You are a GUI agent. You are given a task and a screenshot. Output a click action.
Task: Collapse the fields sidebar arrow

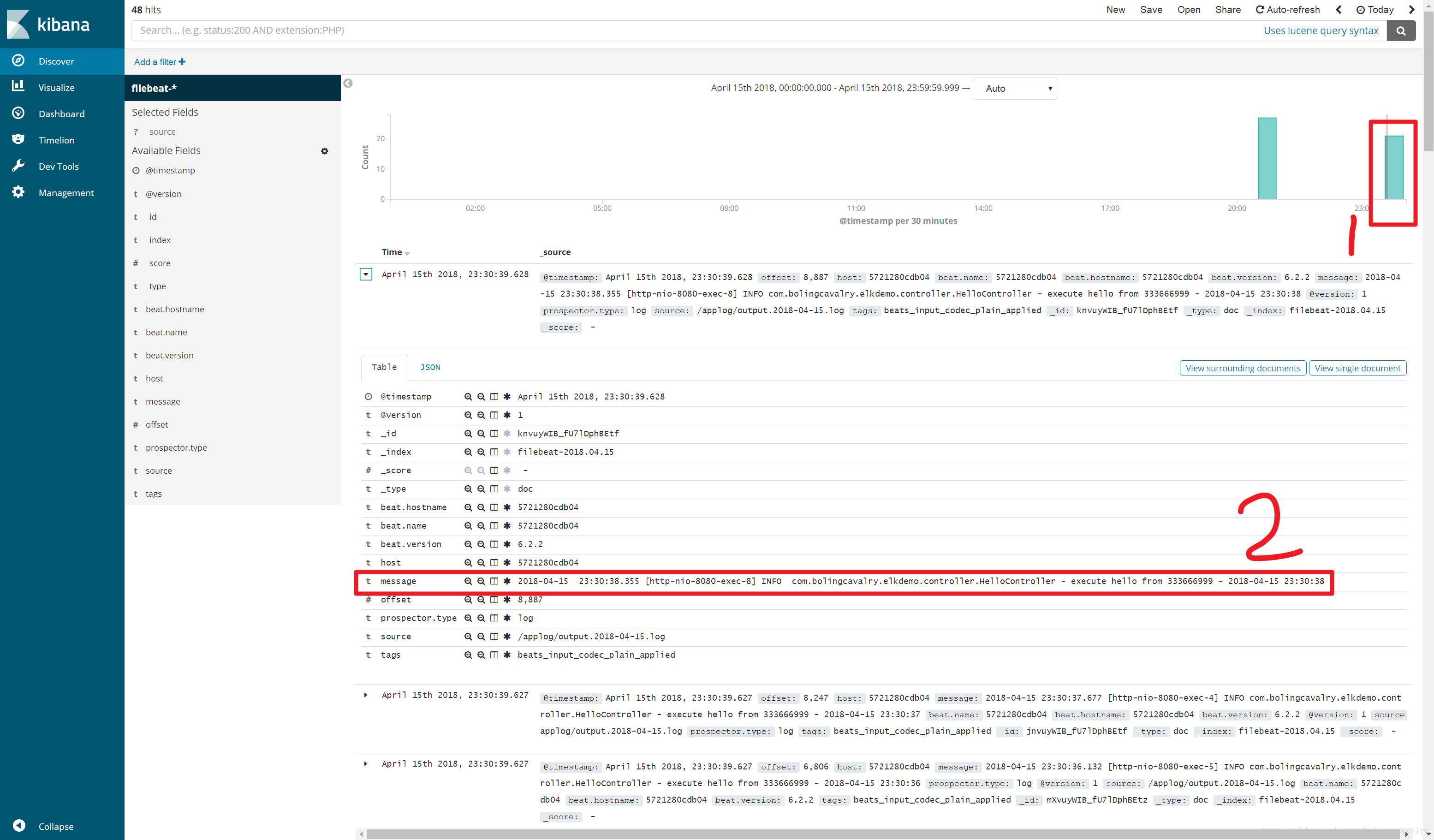[348, 83]
